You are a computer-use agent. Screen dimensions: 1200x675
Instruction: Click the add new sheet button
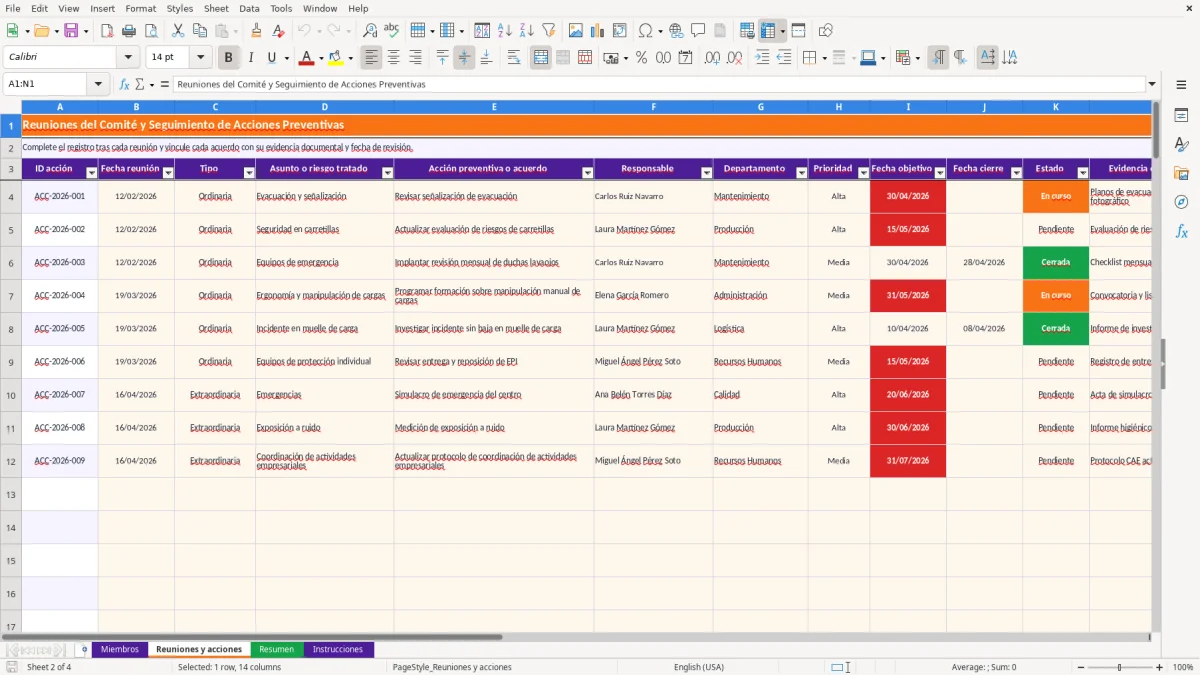(x=84, y=649)
